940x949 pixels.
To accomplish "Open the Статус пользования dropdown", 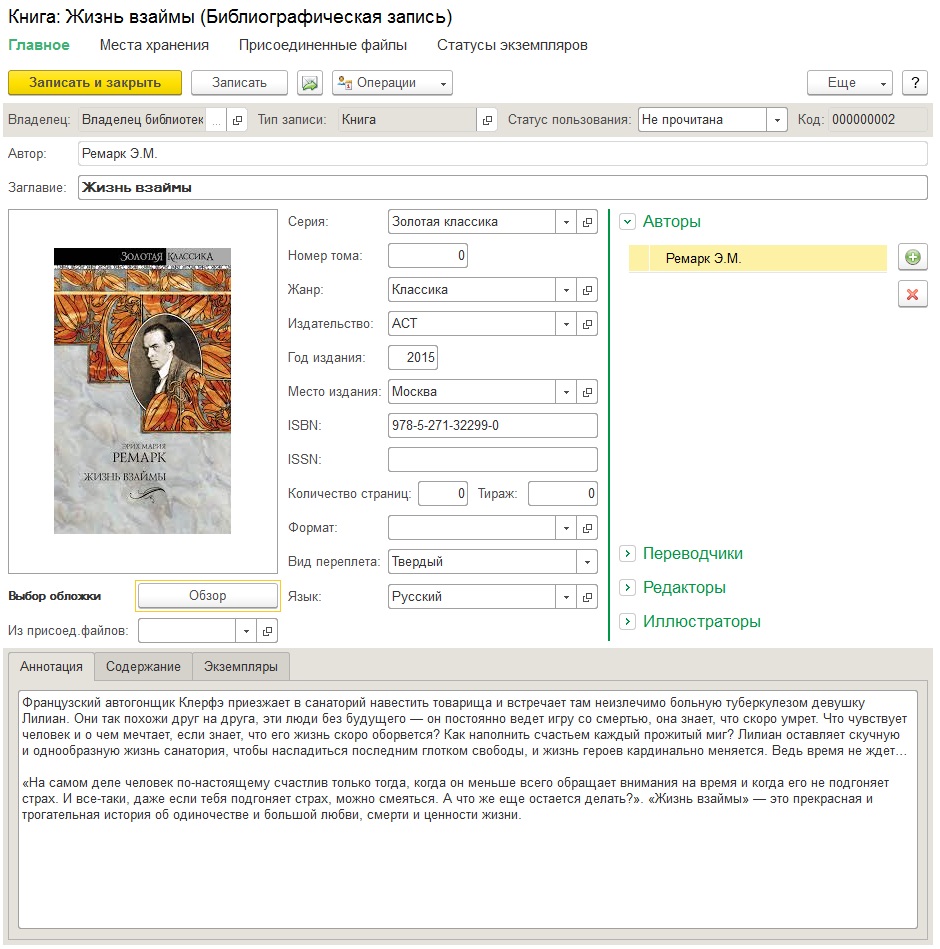I will pos(777,120).
